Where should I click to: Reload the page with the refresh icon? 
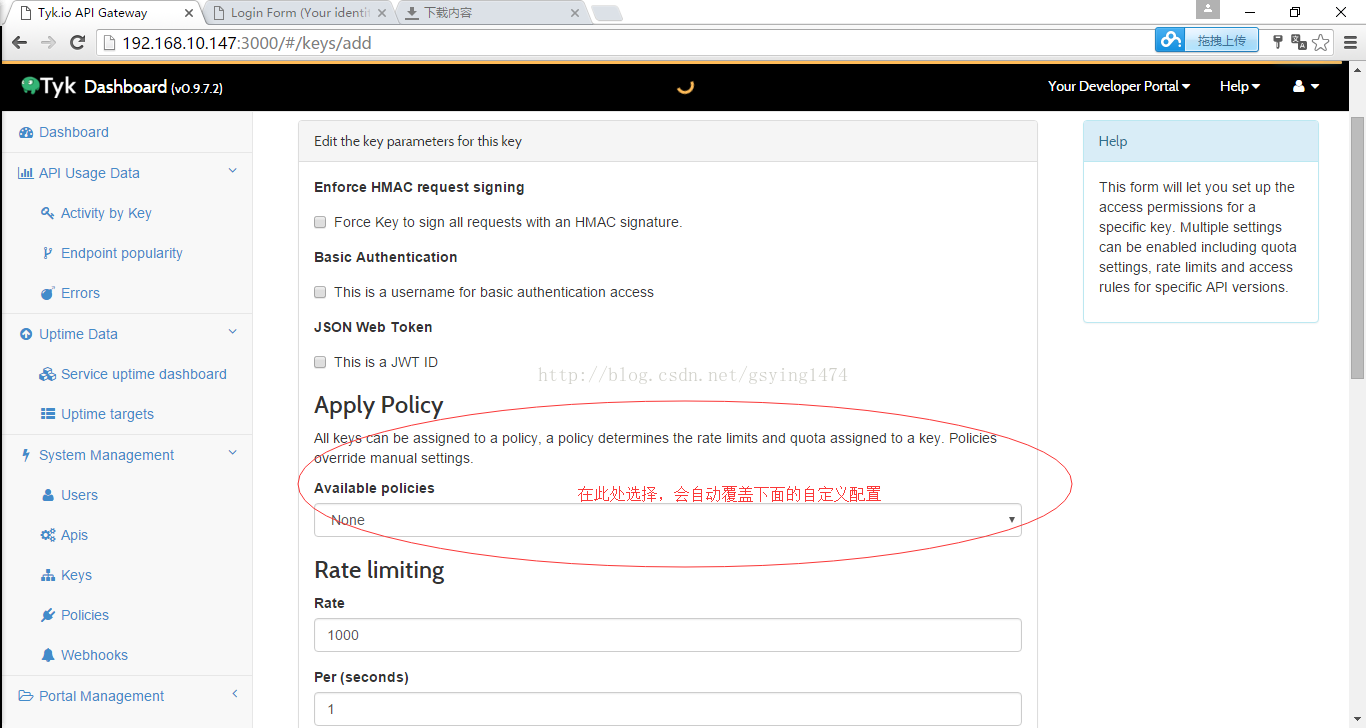(77, 42)
